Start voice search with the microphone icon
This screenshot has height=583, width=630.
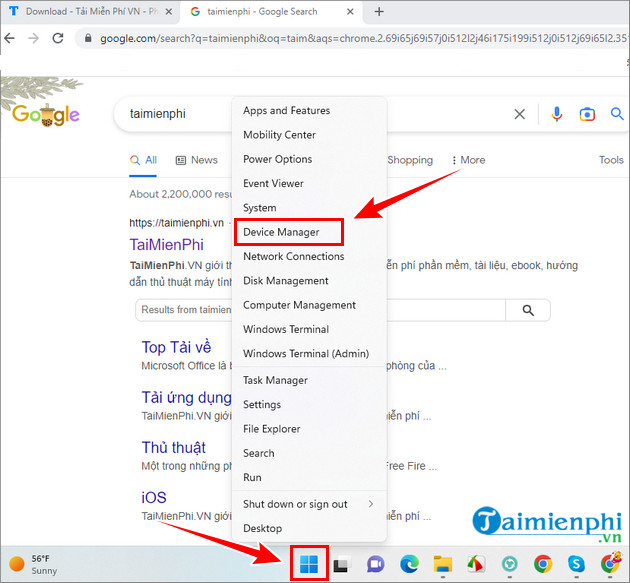pos(556,115)
